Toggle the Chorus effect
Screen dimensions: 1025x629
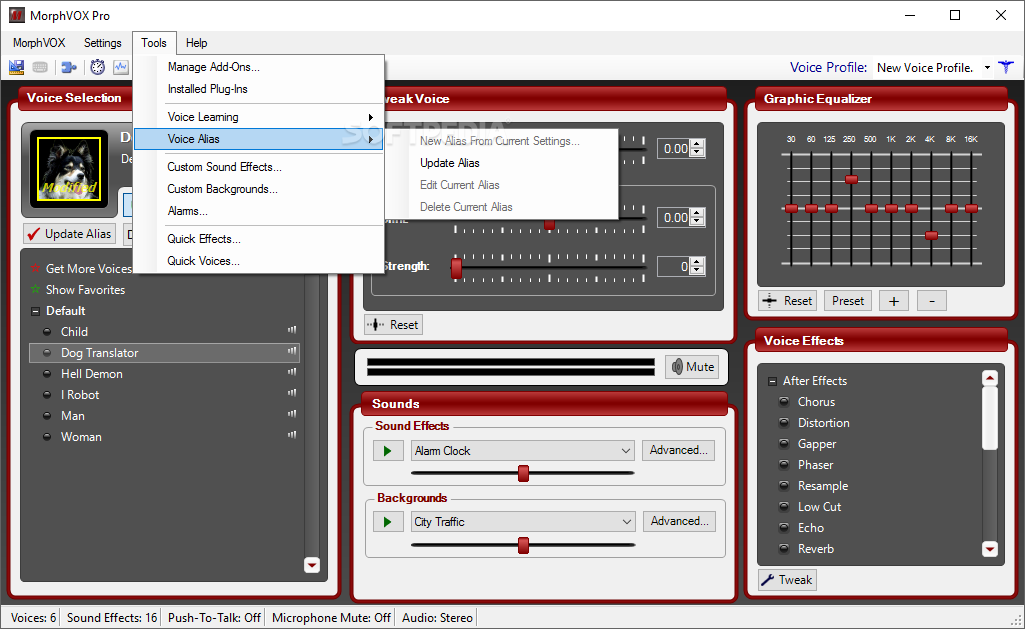(x=784, y=401)
